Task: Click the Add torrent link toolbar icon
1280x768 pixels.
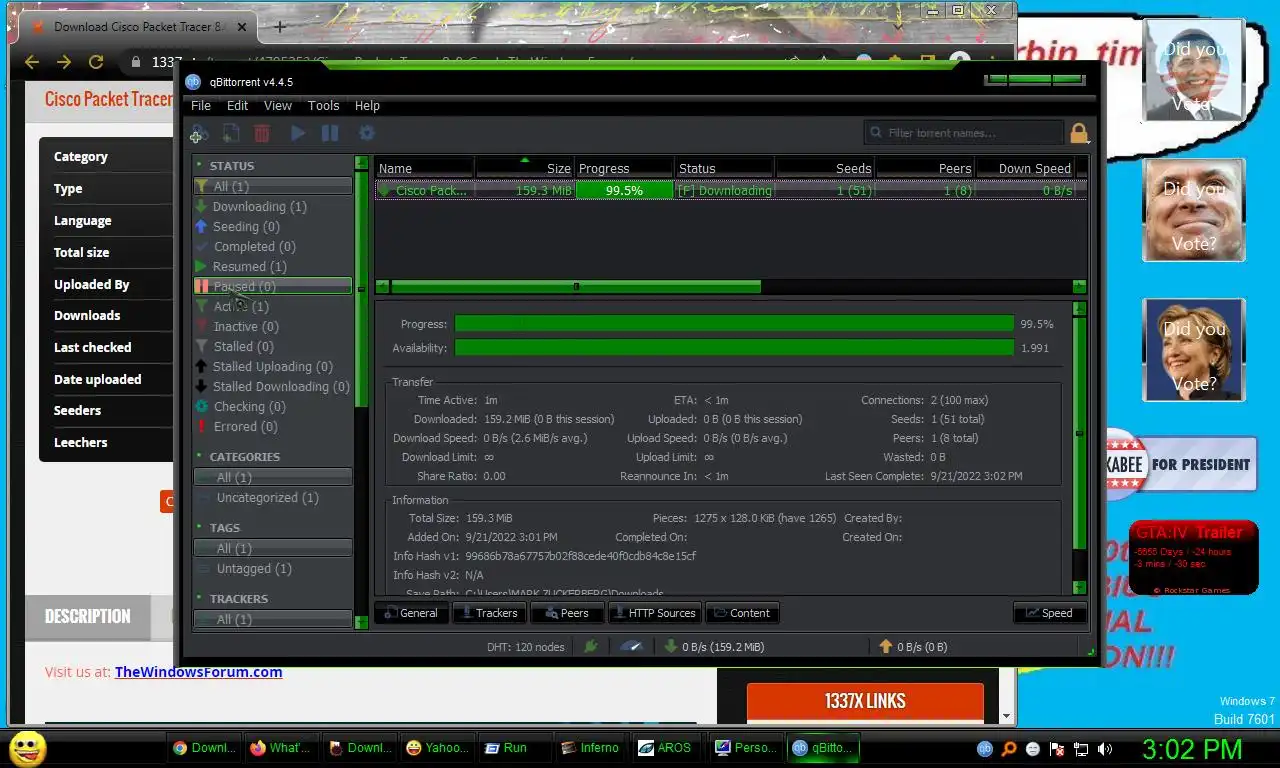Action: (198, 133)
